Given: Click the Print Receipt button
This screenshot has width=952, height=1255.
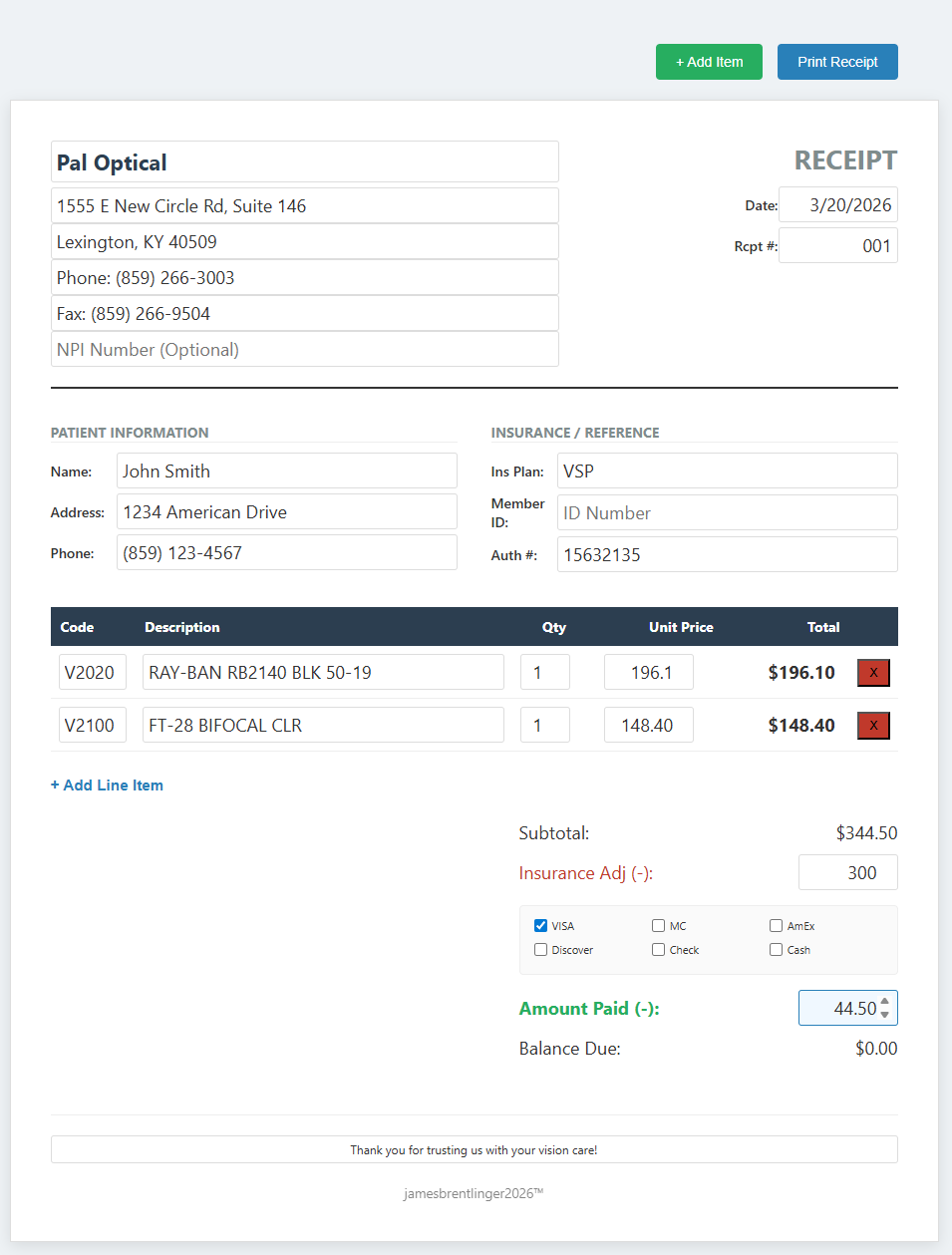Looking at the screenshot, I should coord(837,62).
